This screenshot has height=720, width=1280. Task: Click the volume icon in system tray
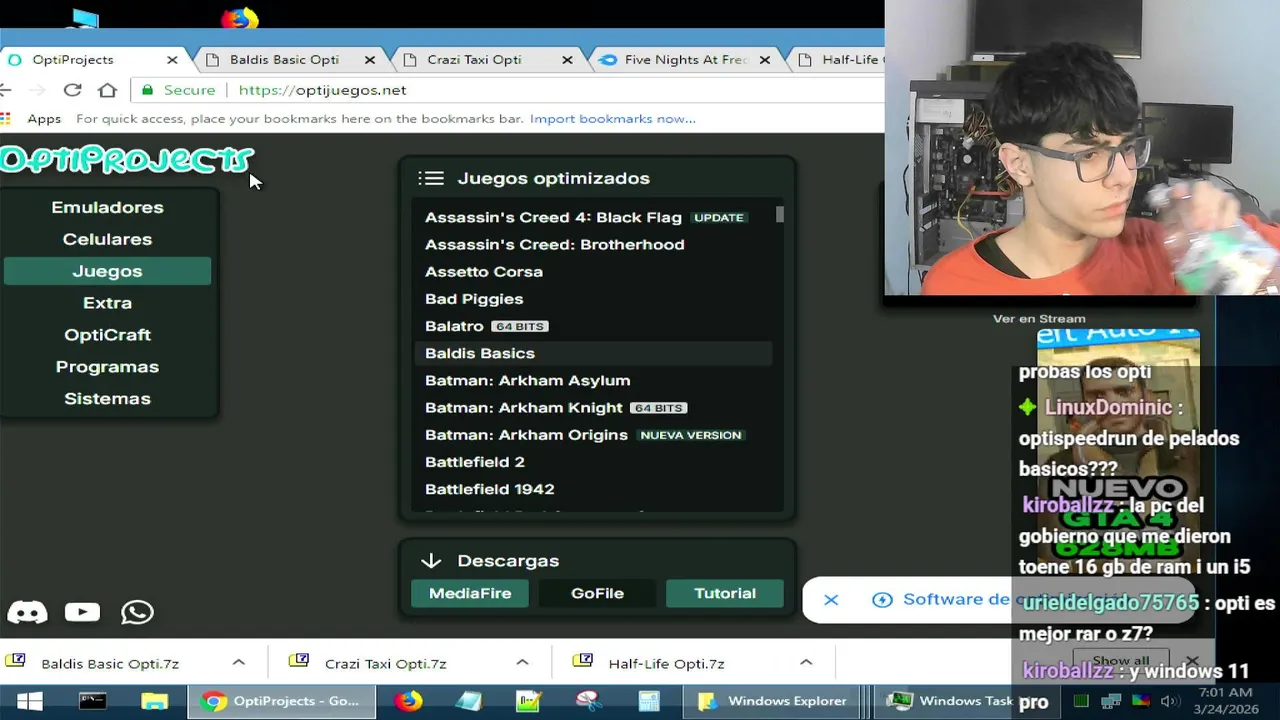(1167, 702)
